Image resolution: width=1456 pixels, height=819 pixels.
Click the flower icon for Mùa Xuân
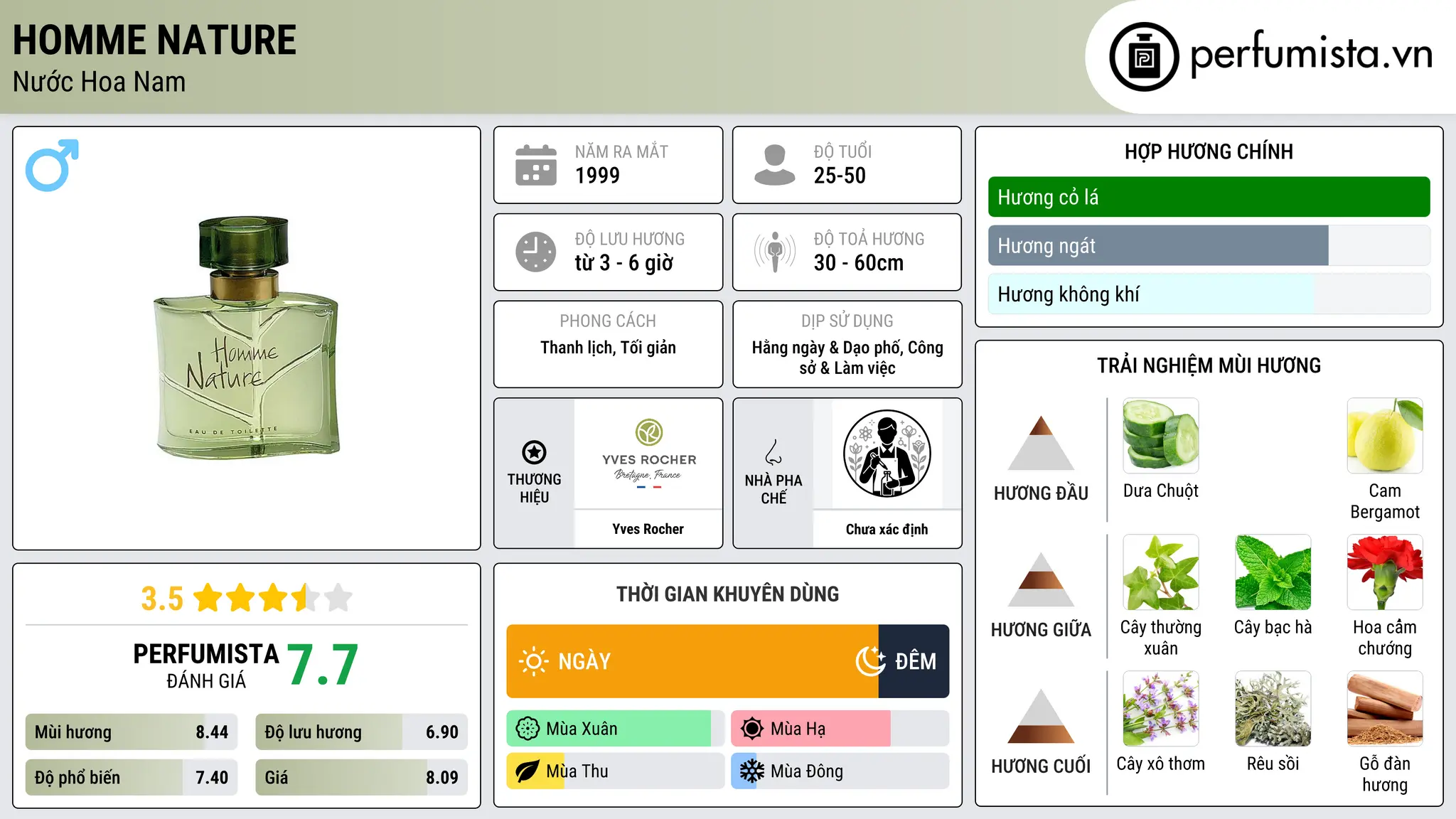528,729
